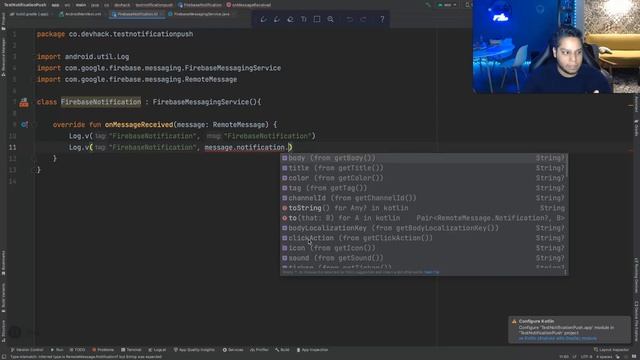The height and width of the screenshot is (360, 640).
Task: Select the pen annotation tool in floating toolbar
Action: [x=263, y=19]
